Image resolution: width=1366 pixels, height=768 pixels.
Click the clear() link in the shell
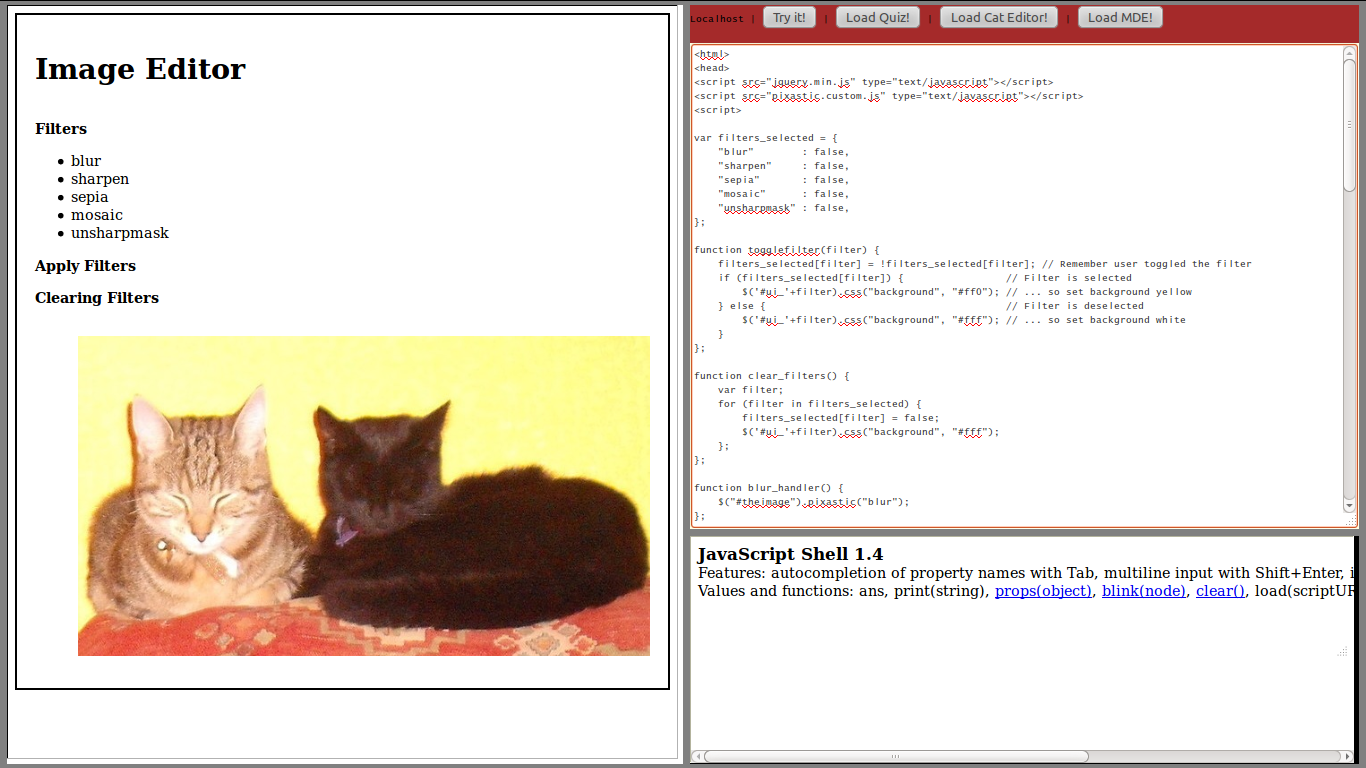1220,591
